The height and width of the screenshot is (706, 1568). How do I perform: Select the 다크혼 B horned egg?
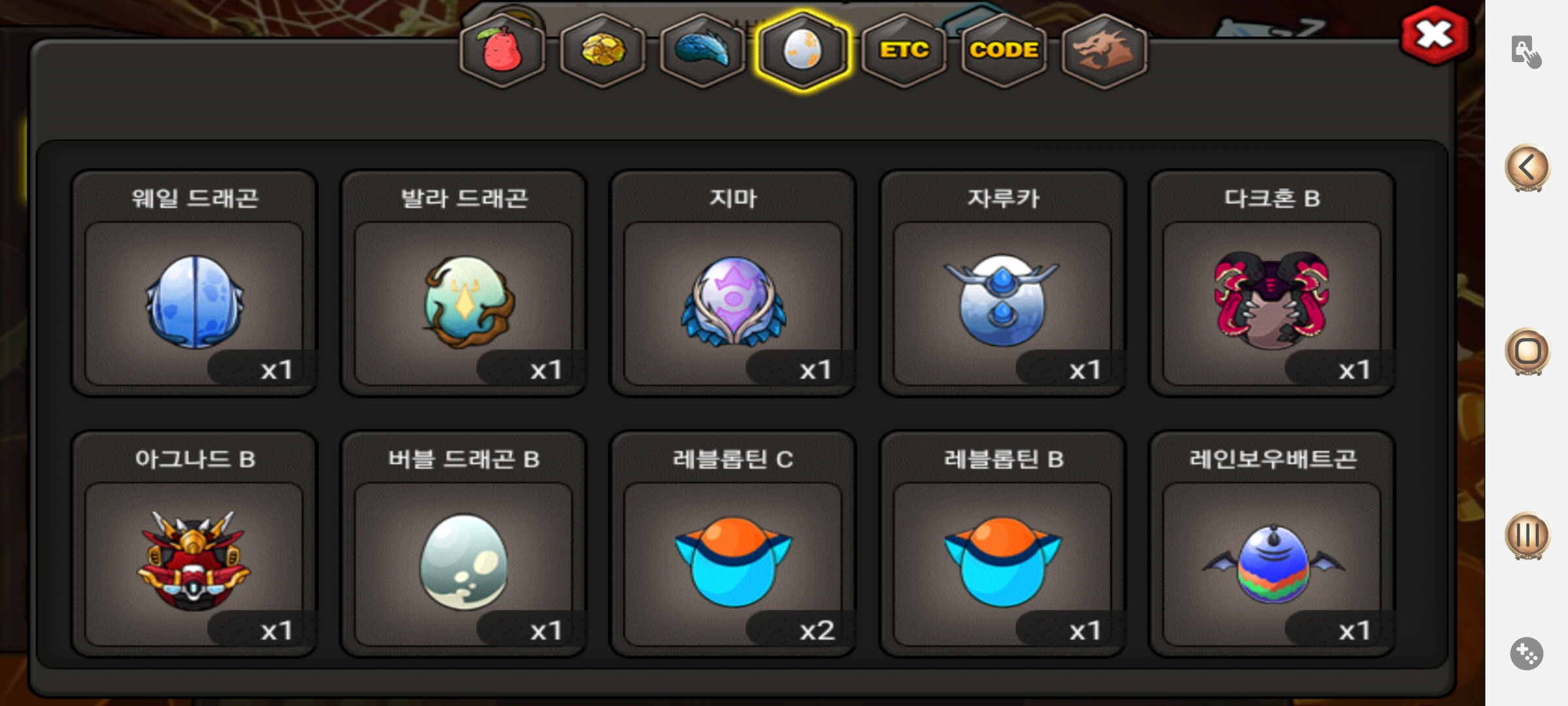pos(1272,283)
